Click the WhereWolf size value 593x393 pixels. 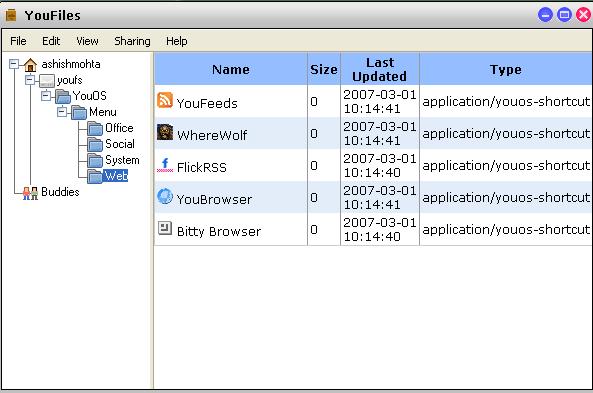click(x=314, y=134)
